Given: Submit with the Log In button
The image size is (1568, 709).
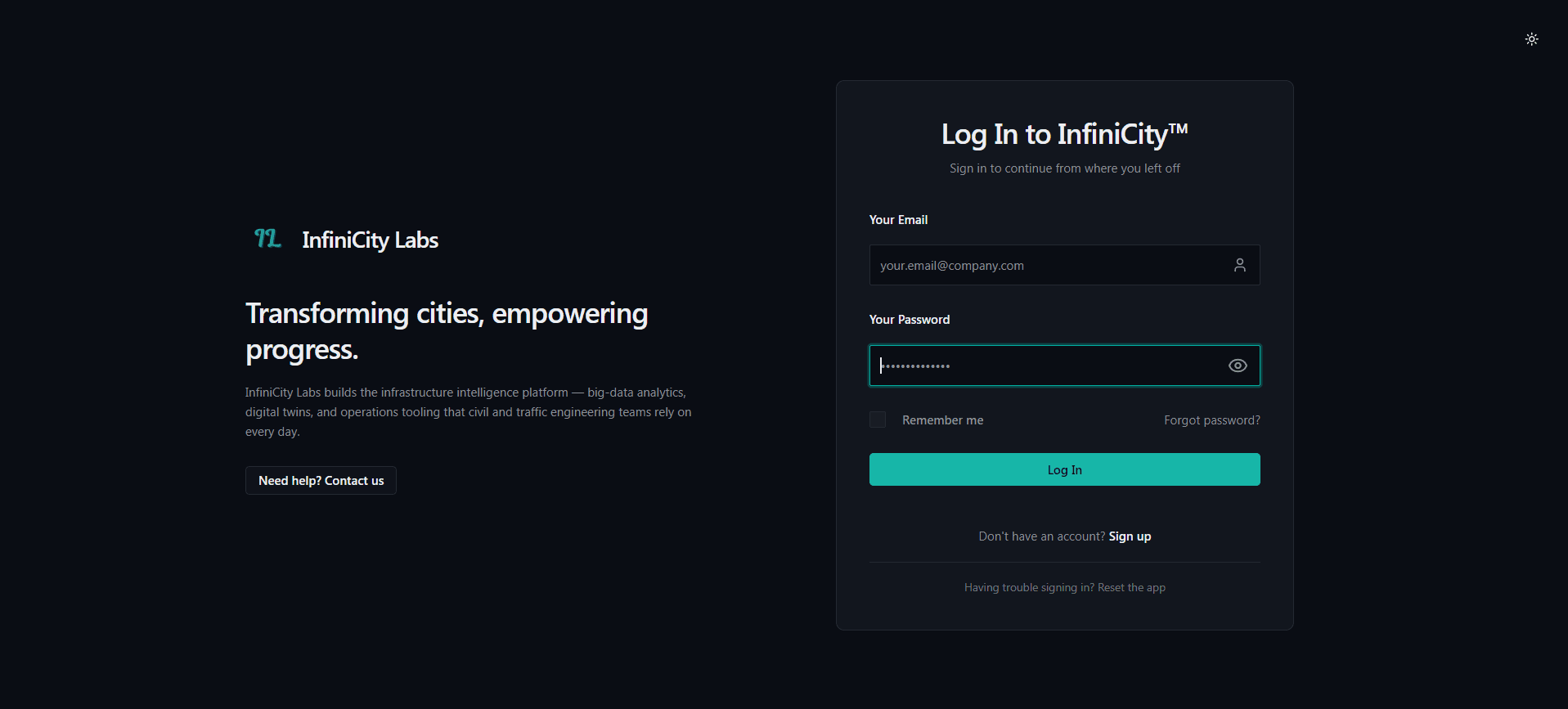Looking at the screenshot, I should tap(1064, 469).
